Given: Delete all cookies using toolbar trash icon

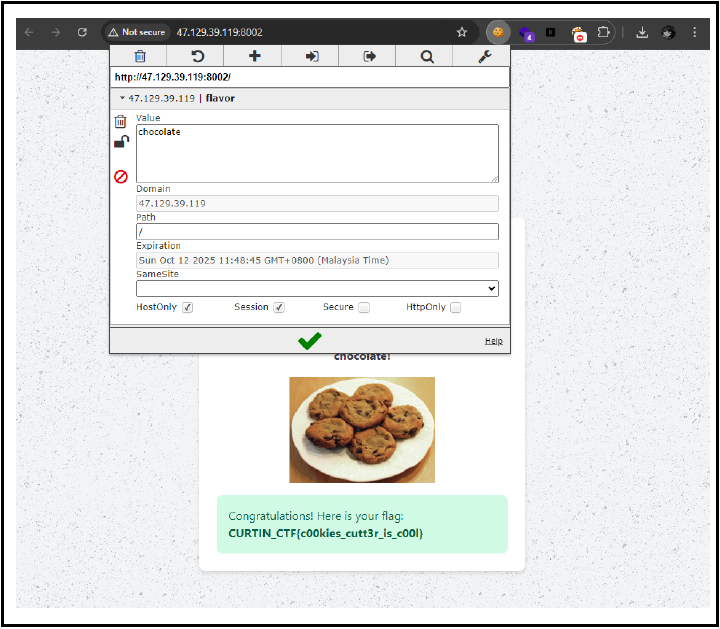Looking at the screenshot, I should point(140,57).
